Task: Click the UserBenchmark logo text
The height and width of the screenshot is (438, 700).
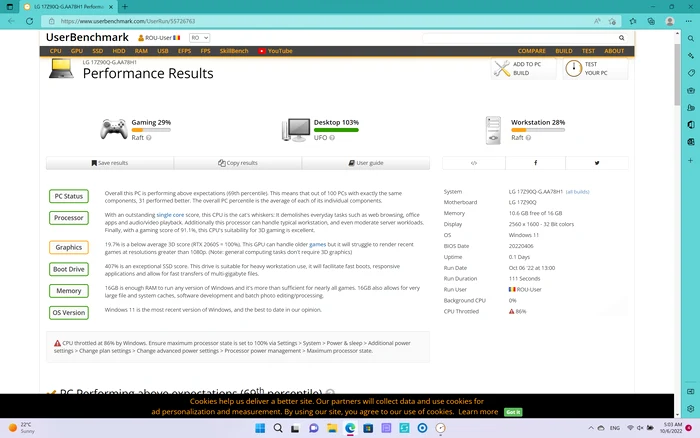Action: [87, 38]
